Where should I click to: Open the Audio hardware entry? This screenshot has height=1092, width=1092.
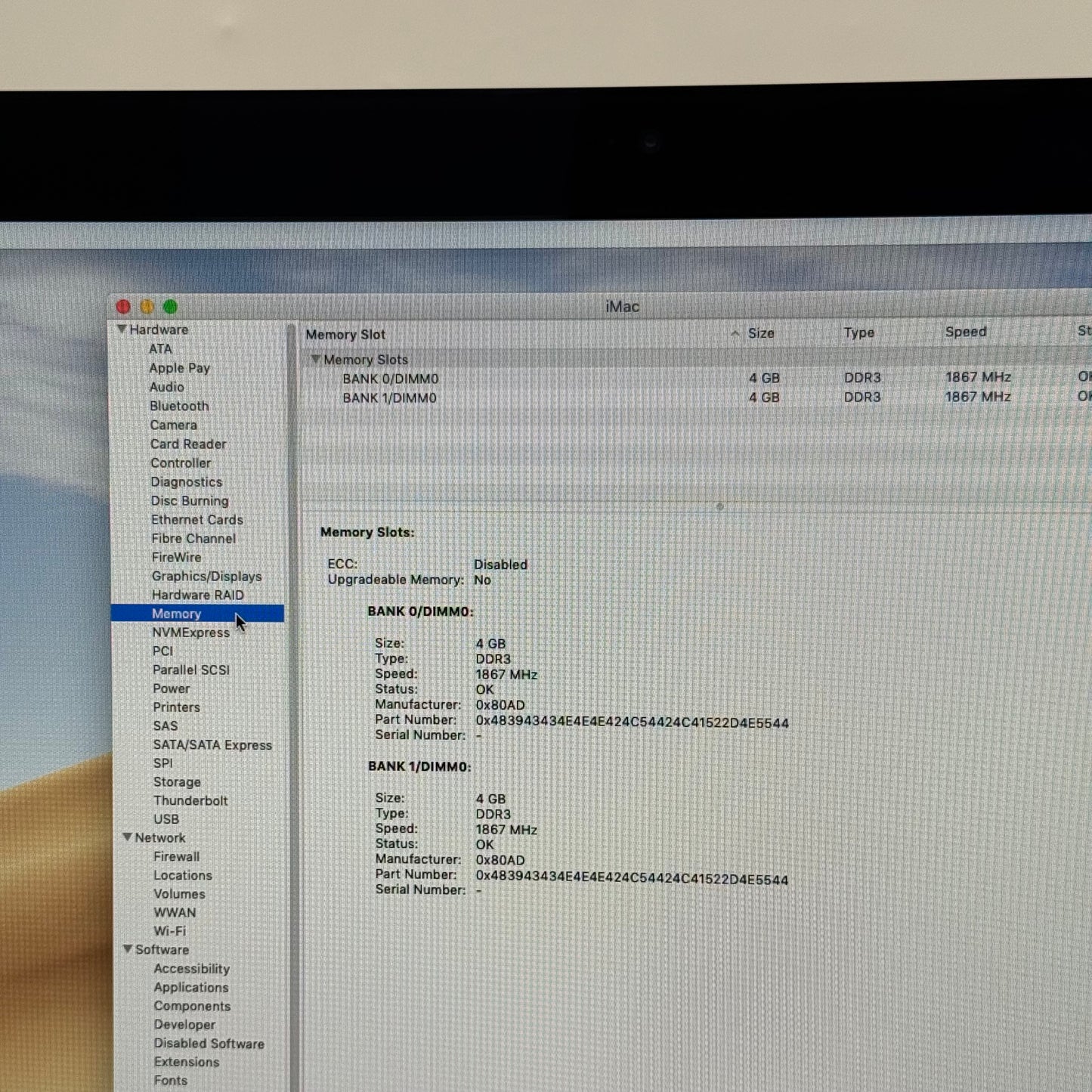[x=166, y=387]
